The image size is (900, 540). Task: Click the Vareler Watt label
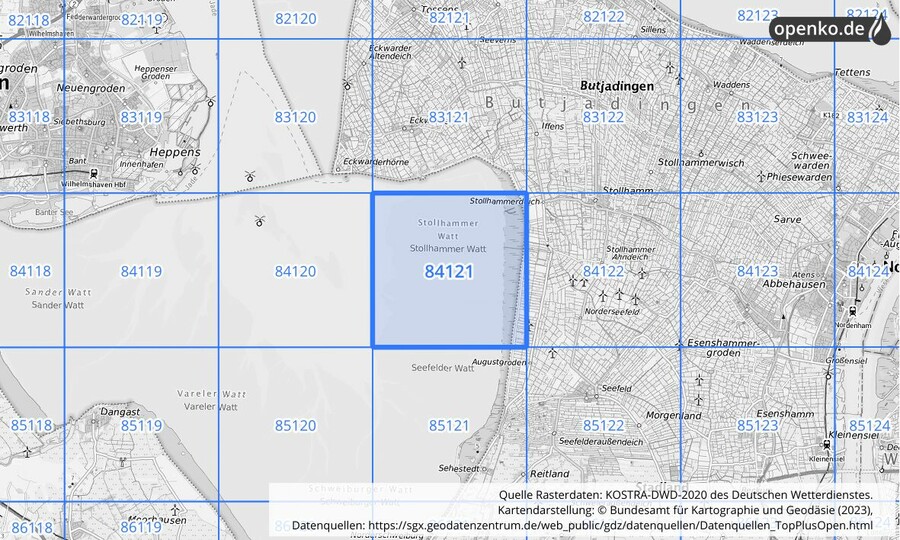pyautogui.click(x=211, y=407)
